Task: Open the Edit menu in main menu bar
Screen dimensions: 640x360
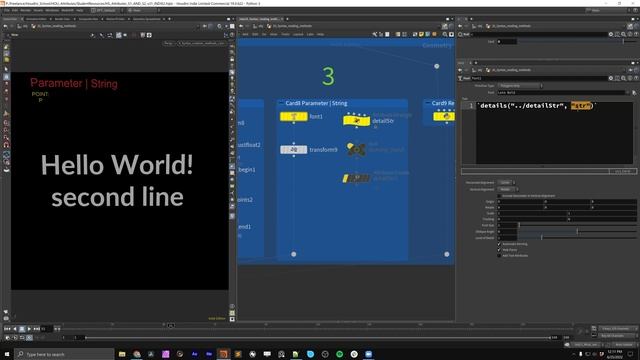Action: 15,10
